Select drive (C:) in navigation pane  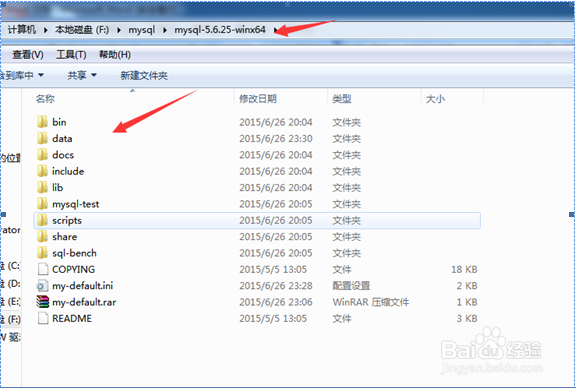pos(10,265)
